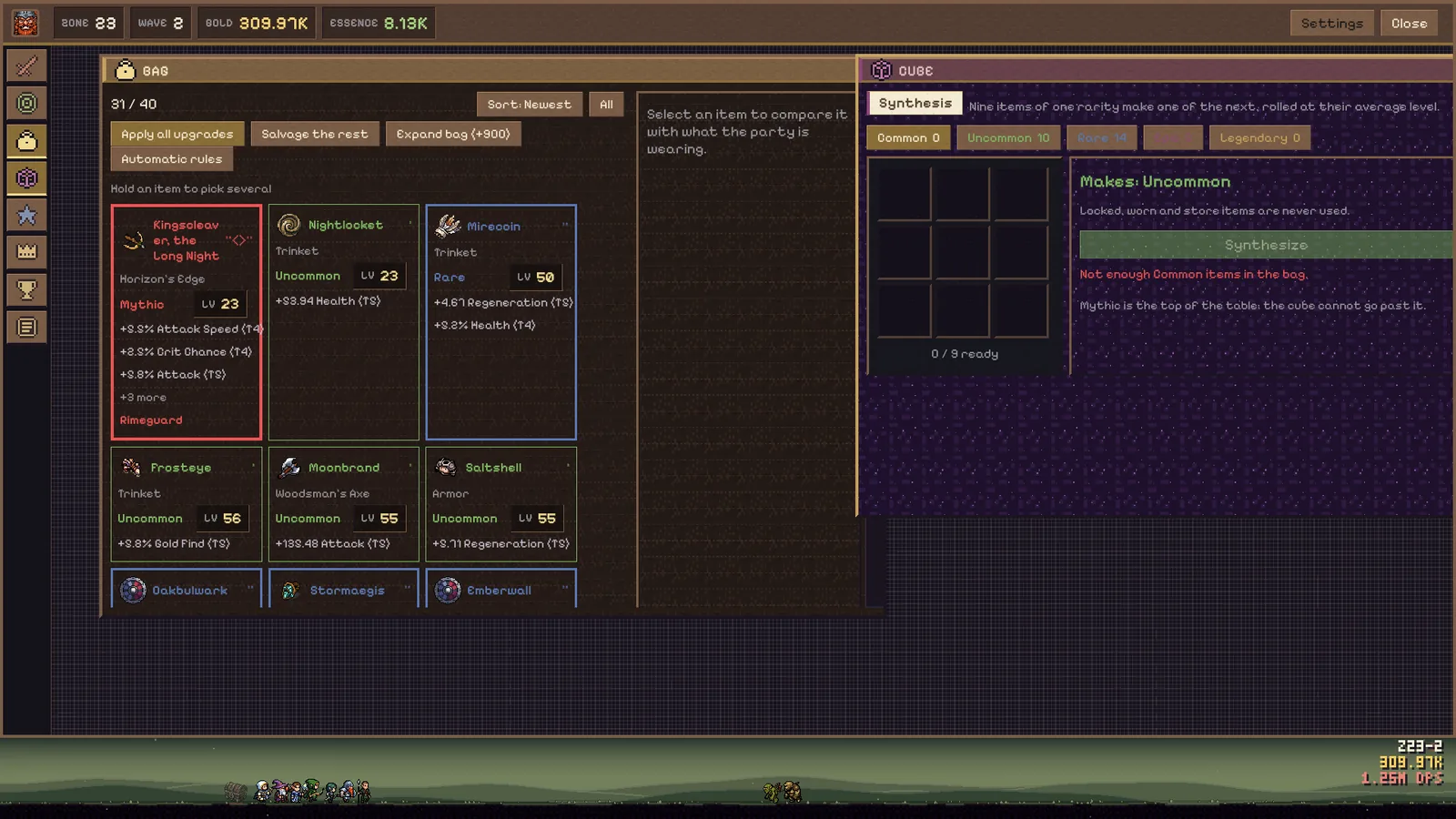Click the Oakbulwark shield icon
The image size is (1456, 819).
[133, 590]
